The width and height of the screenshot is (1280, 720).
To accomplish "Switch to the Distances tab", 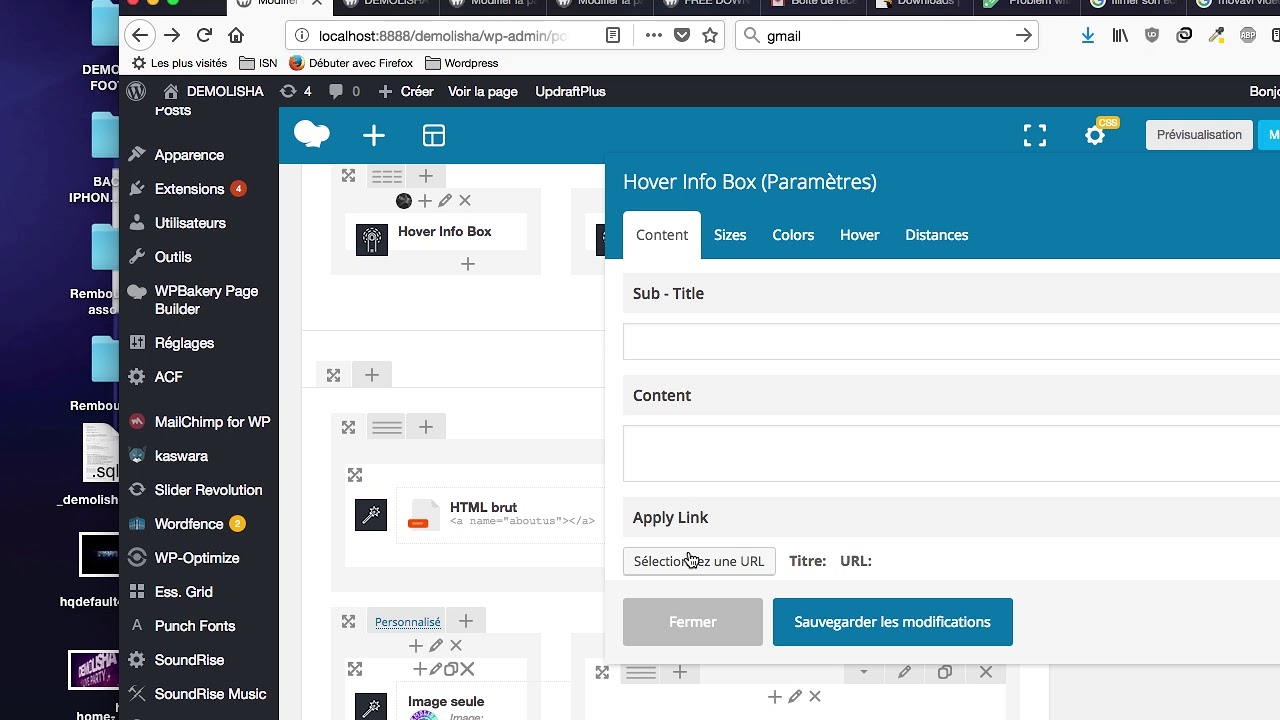I will (937, 235).
